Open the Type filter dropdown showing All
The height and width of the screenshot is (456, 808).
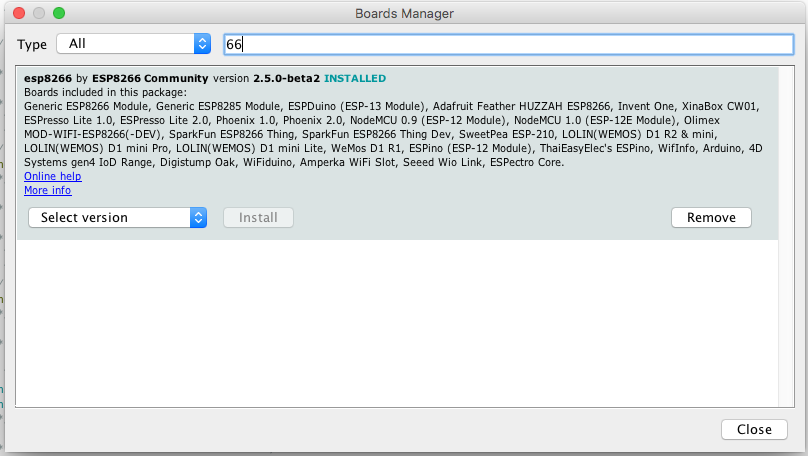(x=125, y=44)
